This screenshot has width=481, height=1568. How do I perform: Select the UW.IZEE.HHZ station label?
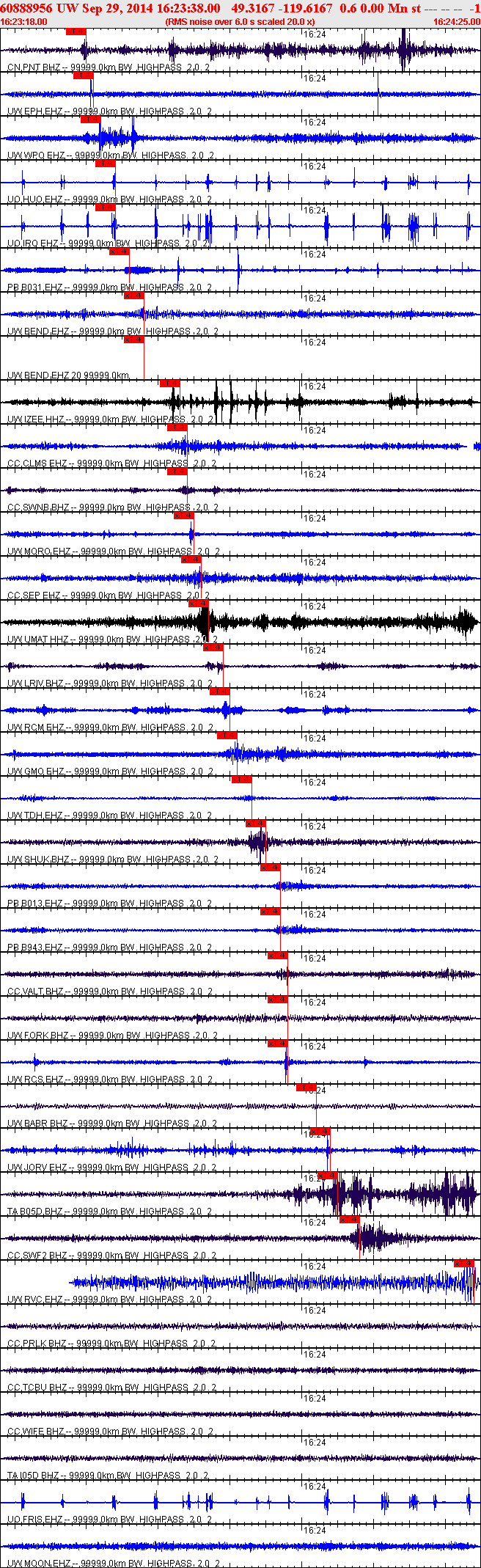[110, 420]
